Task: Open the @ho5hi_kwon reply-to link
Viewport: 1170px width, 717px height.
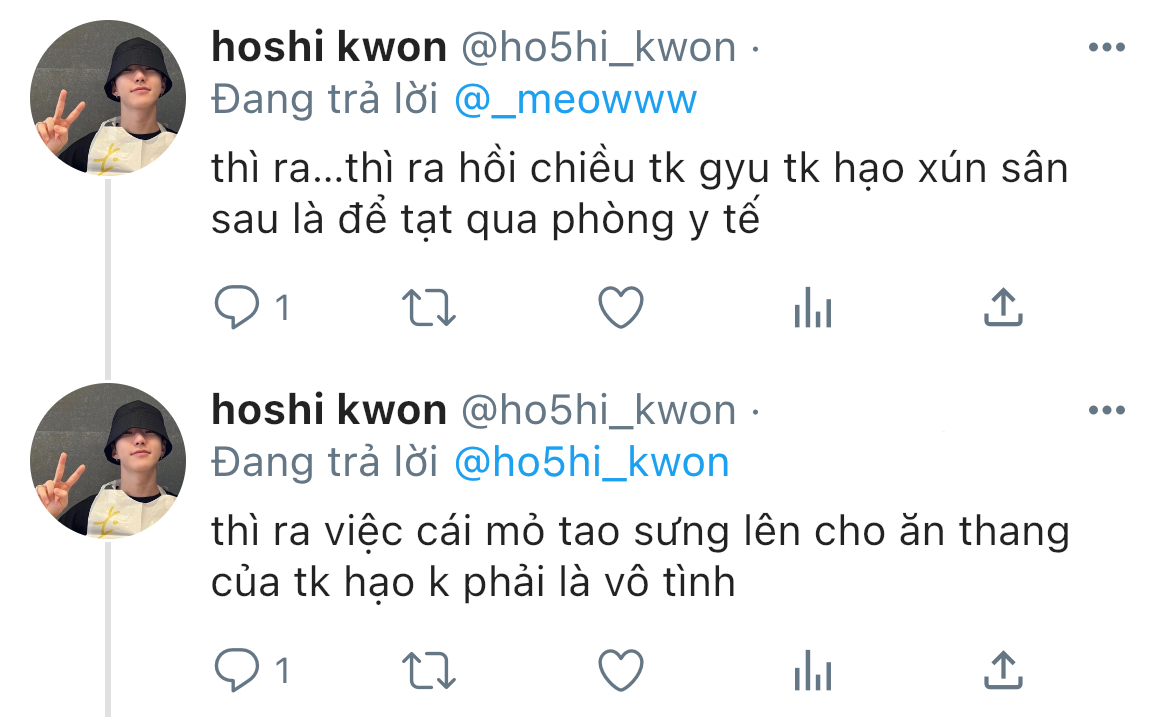Action: [x=592, y=463]
